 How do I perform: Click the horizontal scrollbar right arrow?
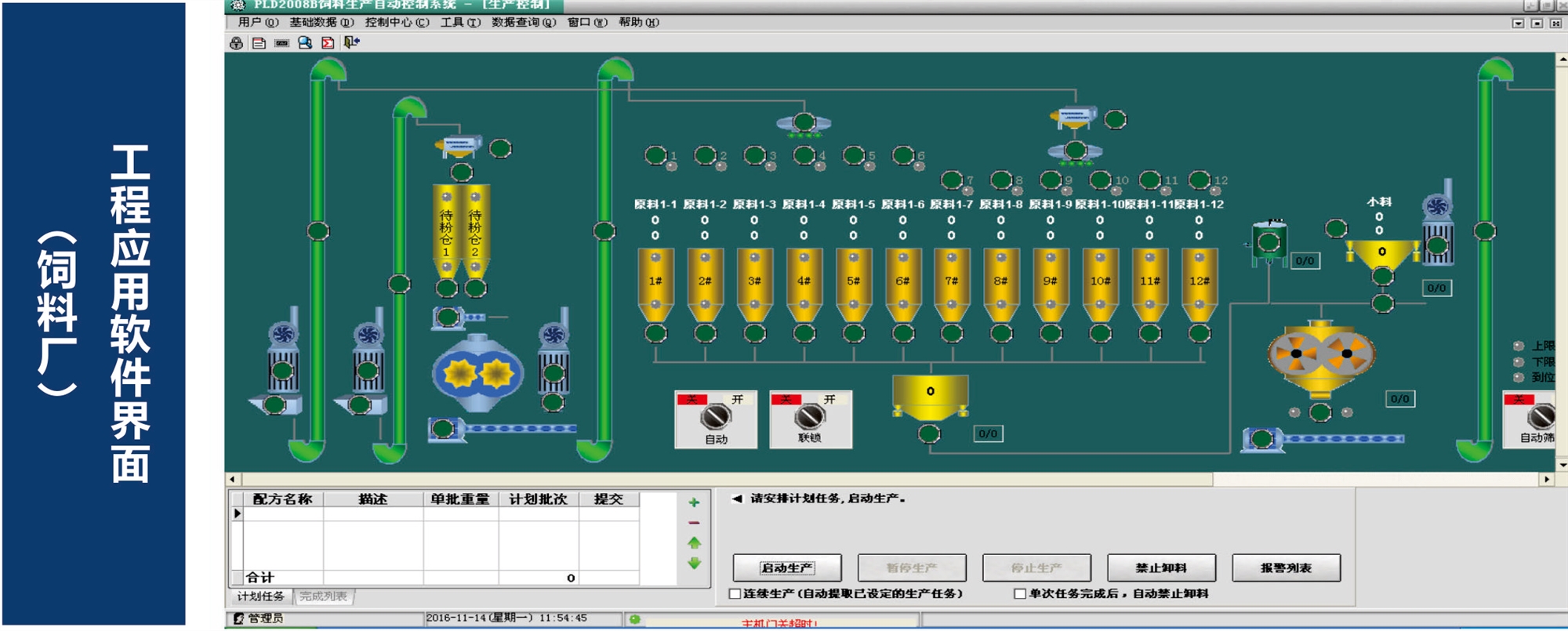click(x=1547, y=479)
